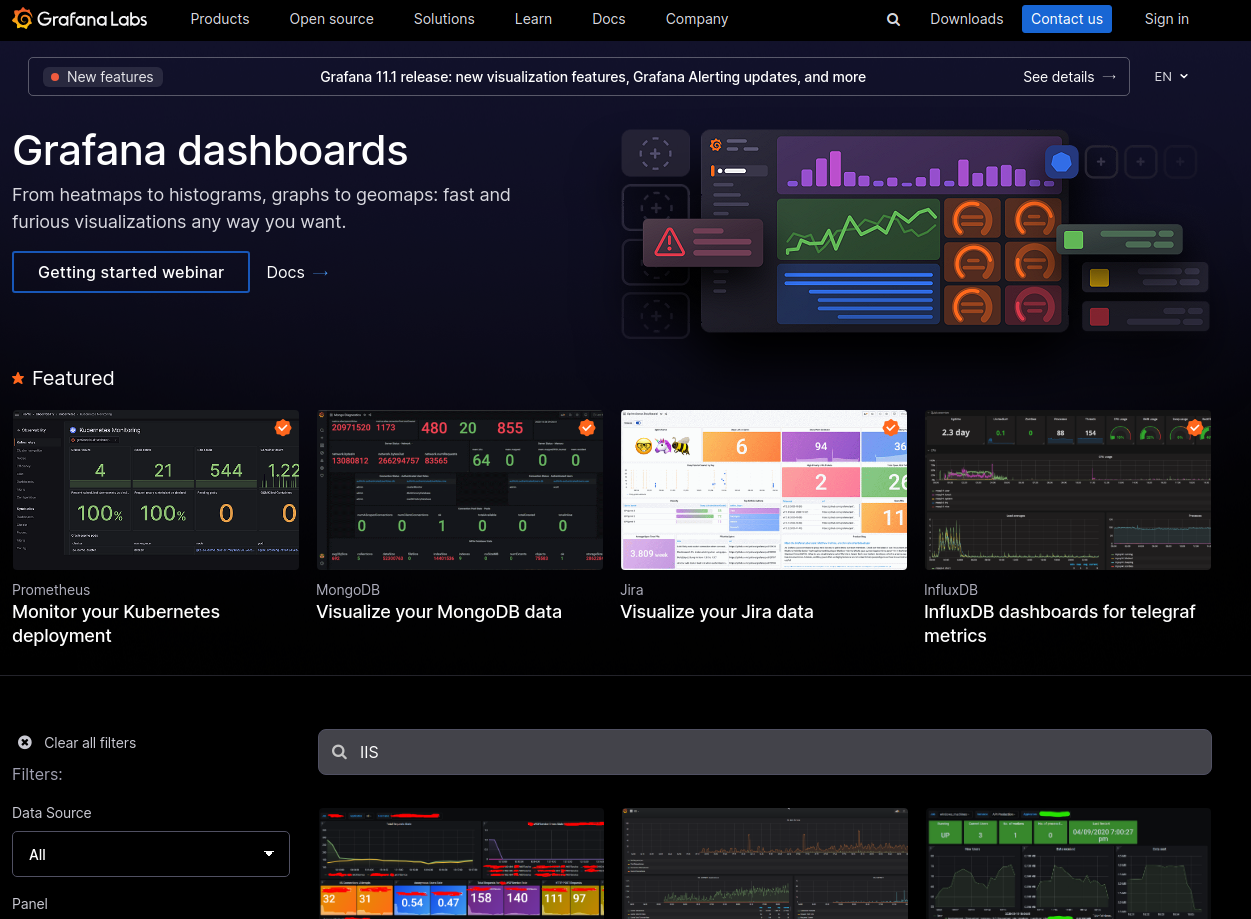Screen dimensions: 1251x919
Task: Click the Panel filter label
Action: point(30,904)
